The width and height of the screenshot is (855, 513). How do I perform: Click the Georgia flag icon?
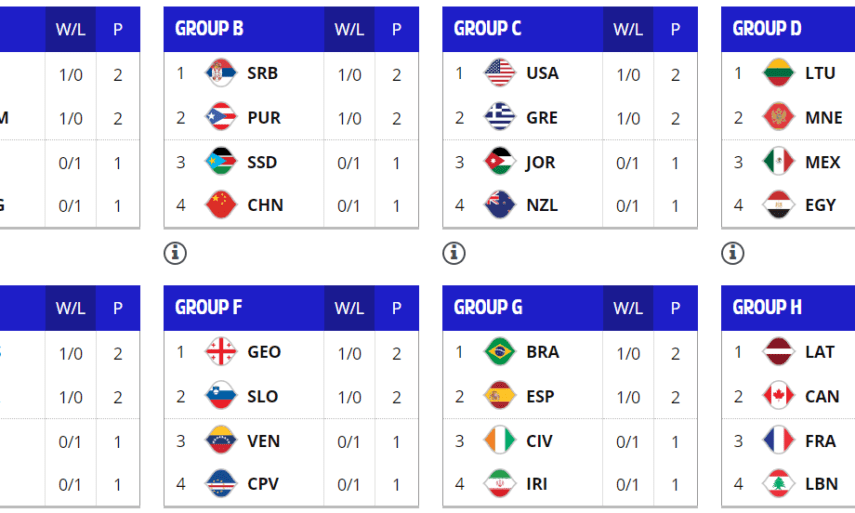point(220,352)
